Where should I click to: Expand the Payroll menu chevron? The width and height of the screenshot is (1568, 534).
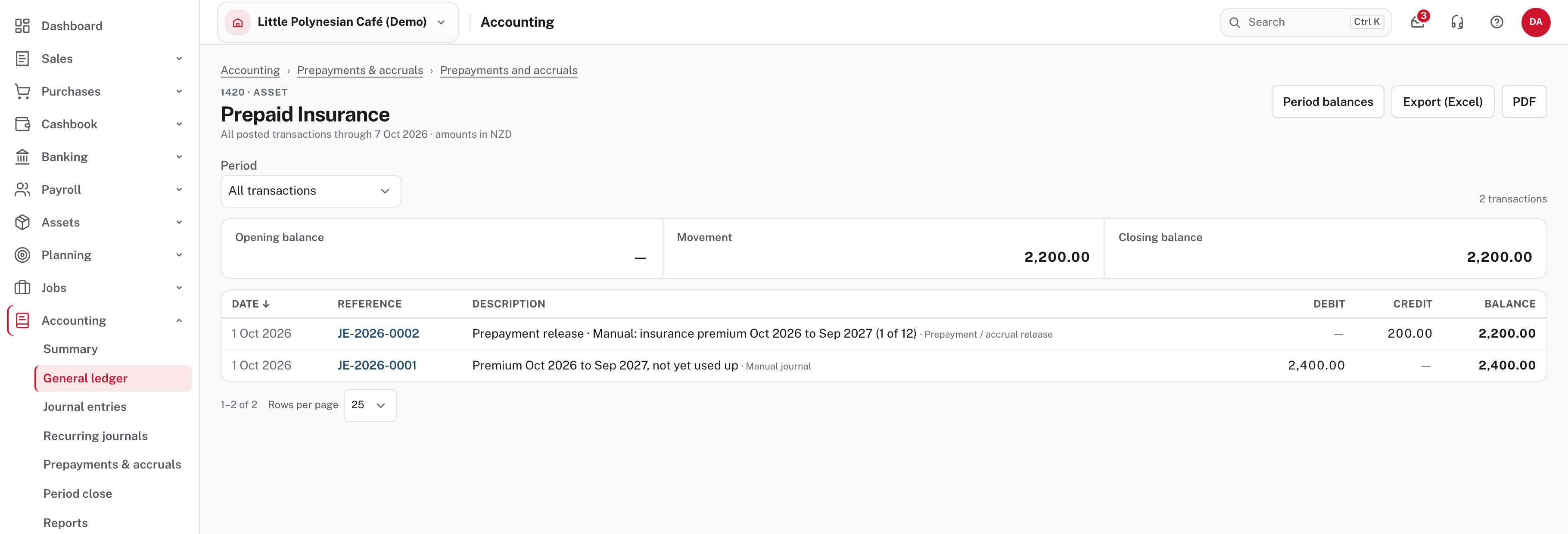click(179, 190)
